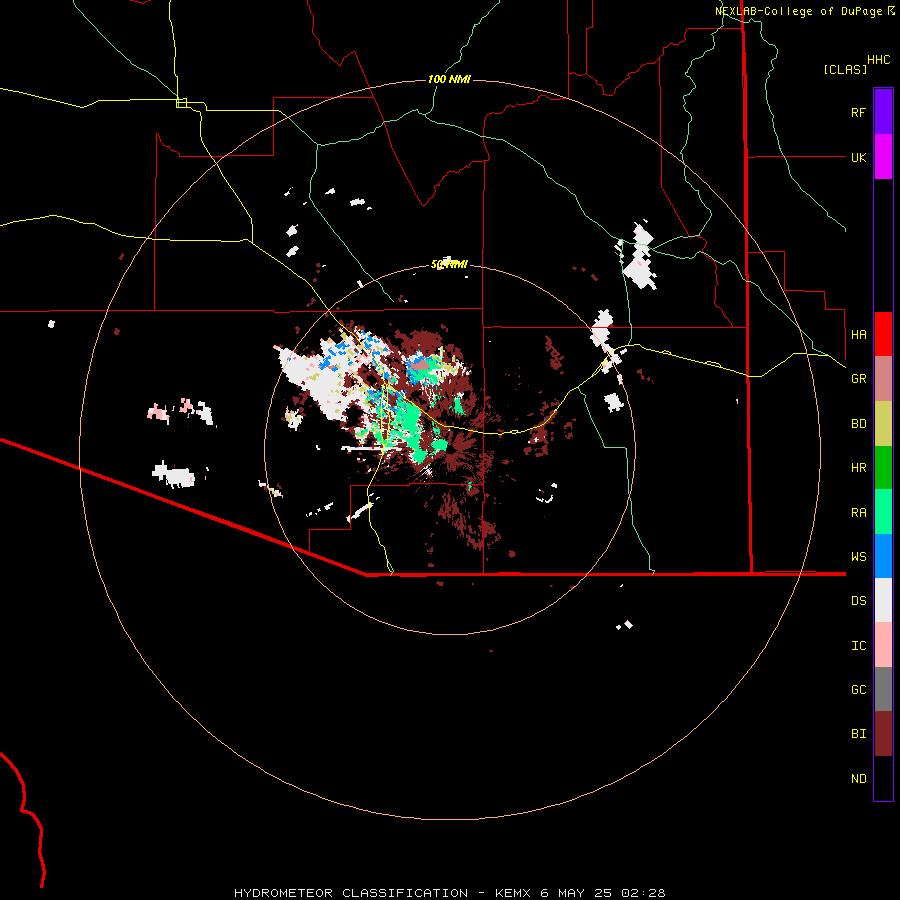Click the WS blue legend swatch
The image size is (900, 900).
[x=883, y=556]
